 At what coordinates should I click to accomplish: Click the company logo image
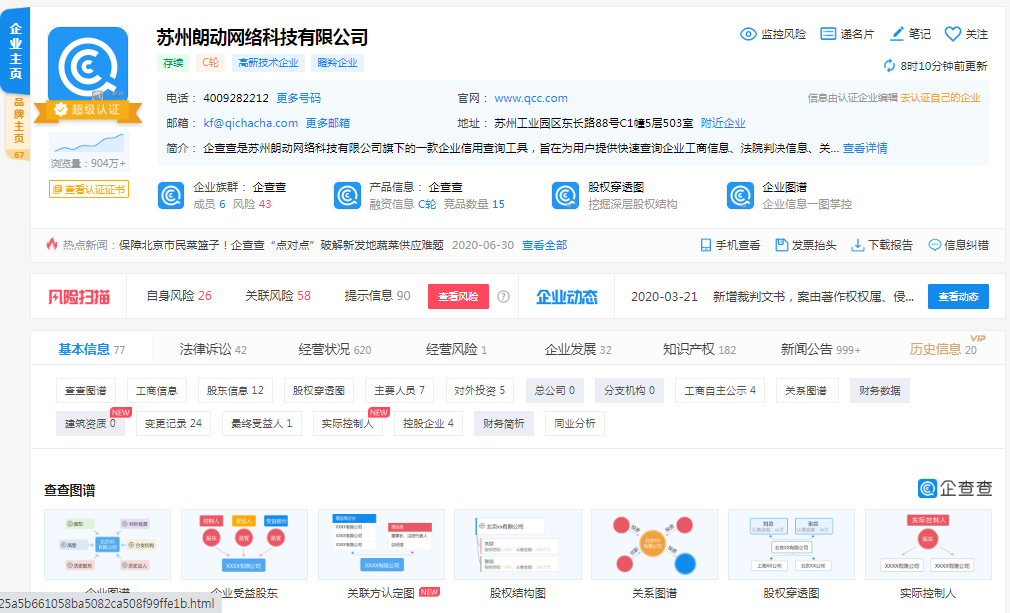(88, 66)
